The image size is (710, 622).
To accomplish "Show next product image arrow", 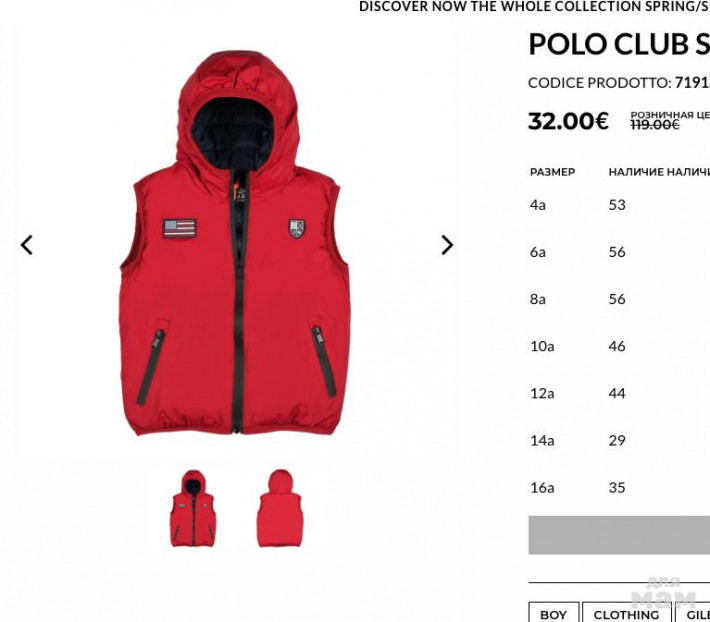I will click(x=447, y=245).
